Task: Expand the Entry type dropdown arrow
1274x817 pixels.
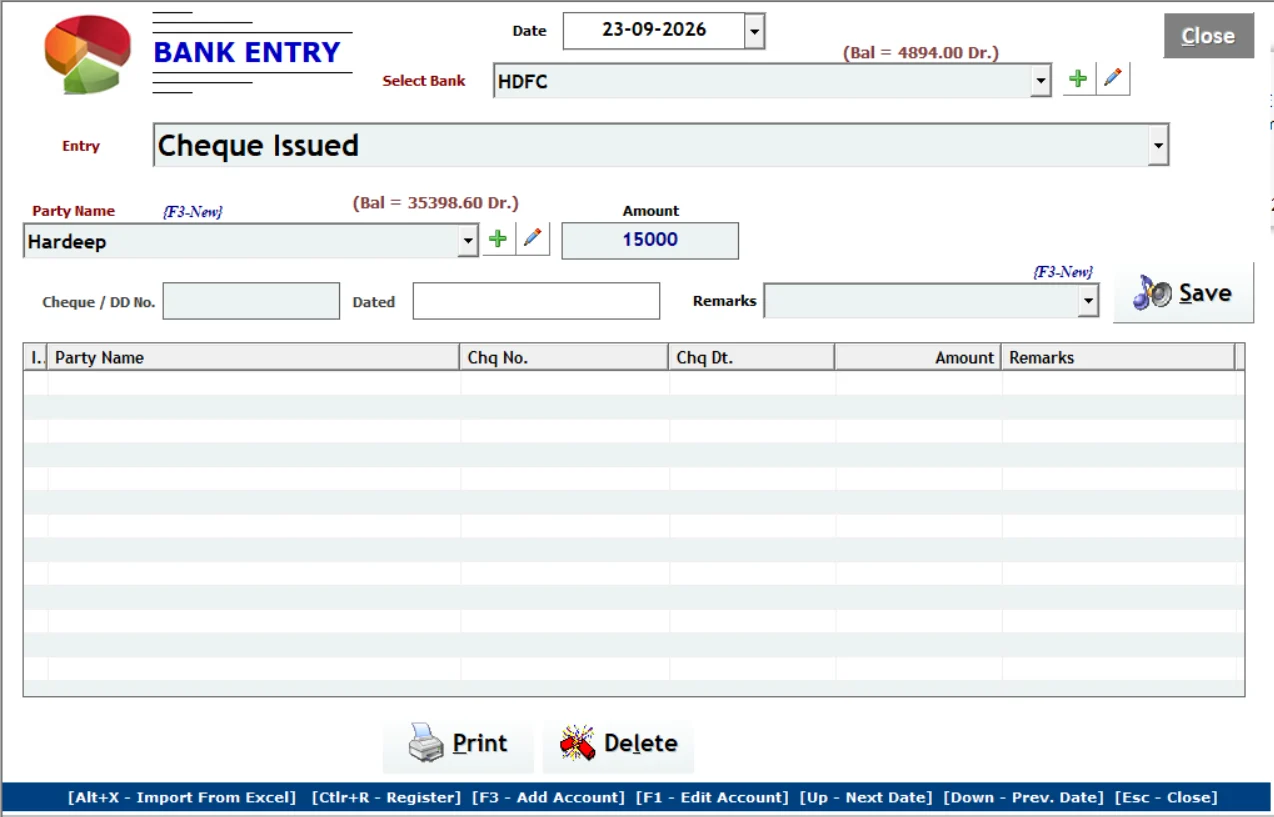Action: click(1158, 146)
